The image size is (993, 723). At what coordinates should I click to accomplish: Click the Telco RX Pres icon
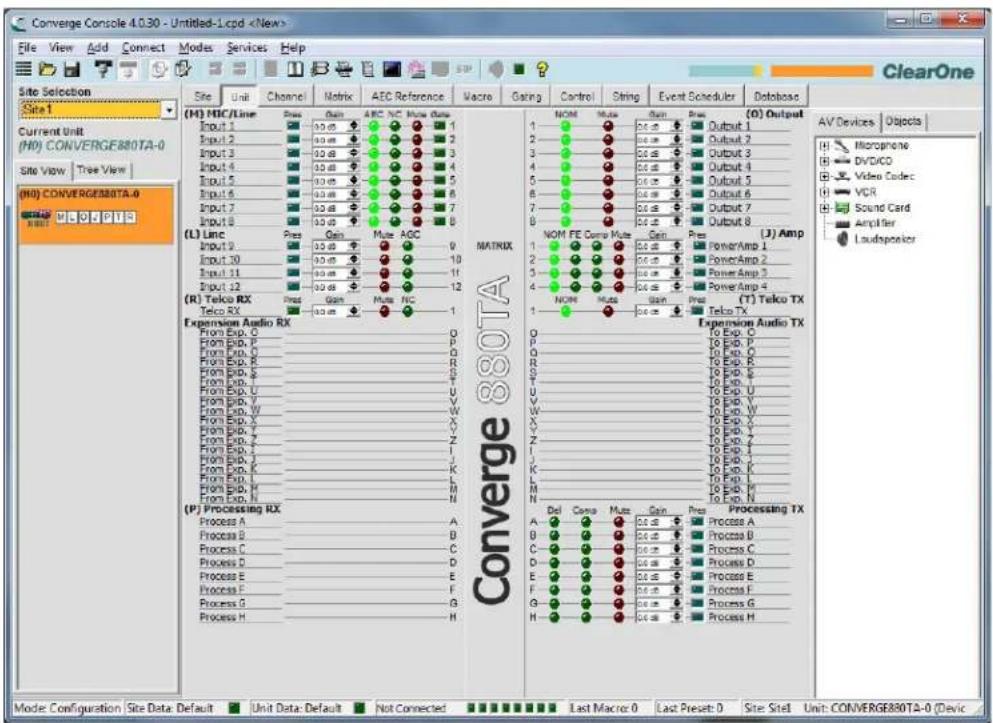click(293, 311)
